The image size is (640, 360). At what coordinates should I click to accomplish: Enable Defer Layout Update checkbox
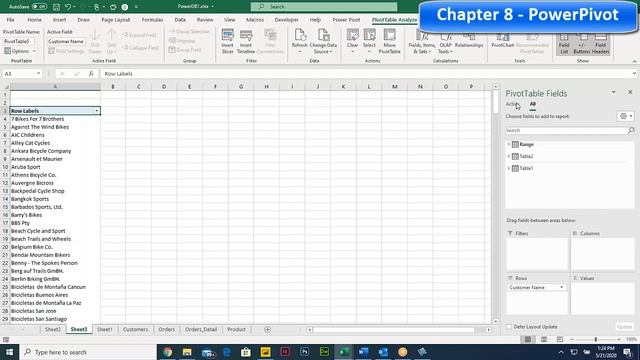[509, 327]
